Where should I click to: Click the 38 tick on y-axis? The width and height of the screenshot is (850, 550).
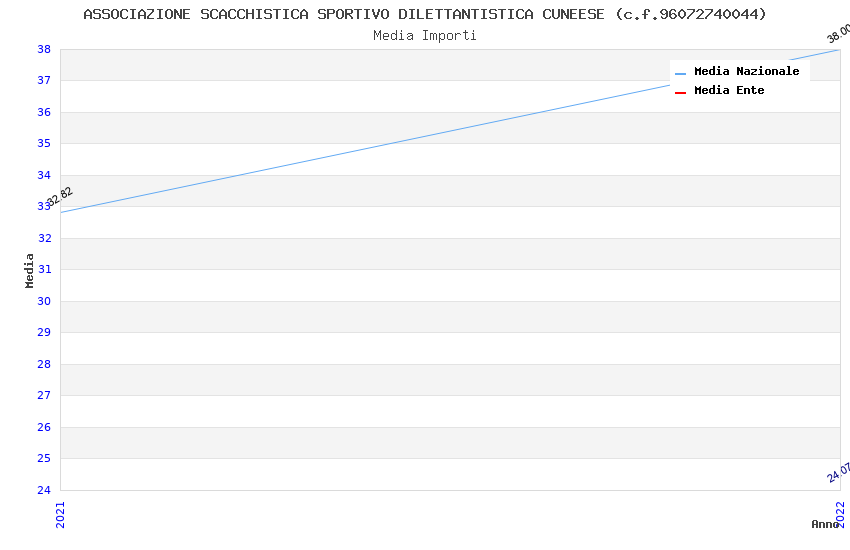pos(44,49)
